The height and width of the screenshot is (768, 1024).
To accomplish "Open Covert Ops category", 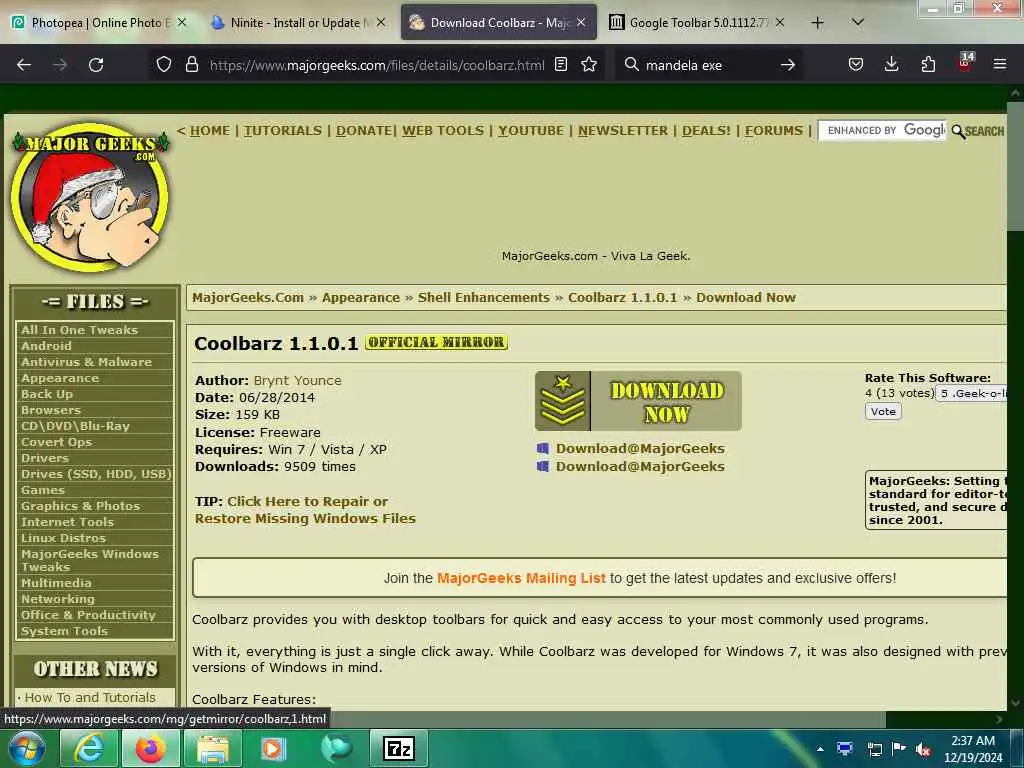I will (x=56, y=442).
